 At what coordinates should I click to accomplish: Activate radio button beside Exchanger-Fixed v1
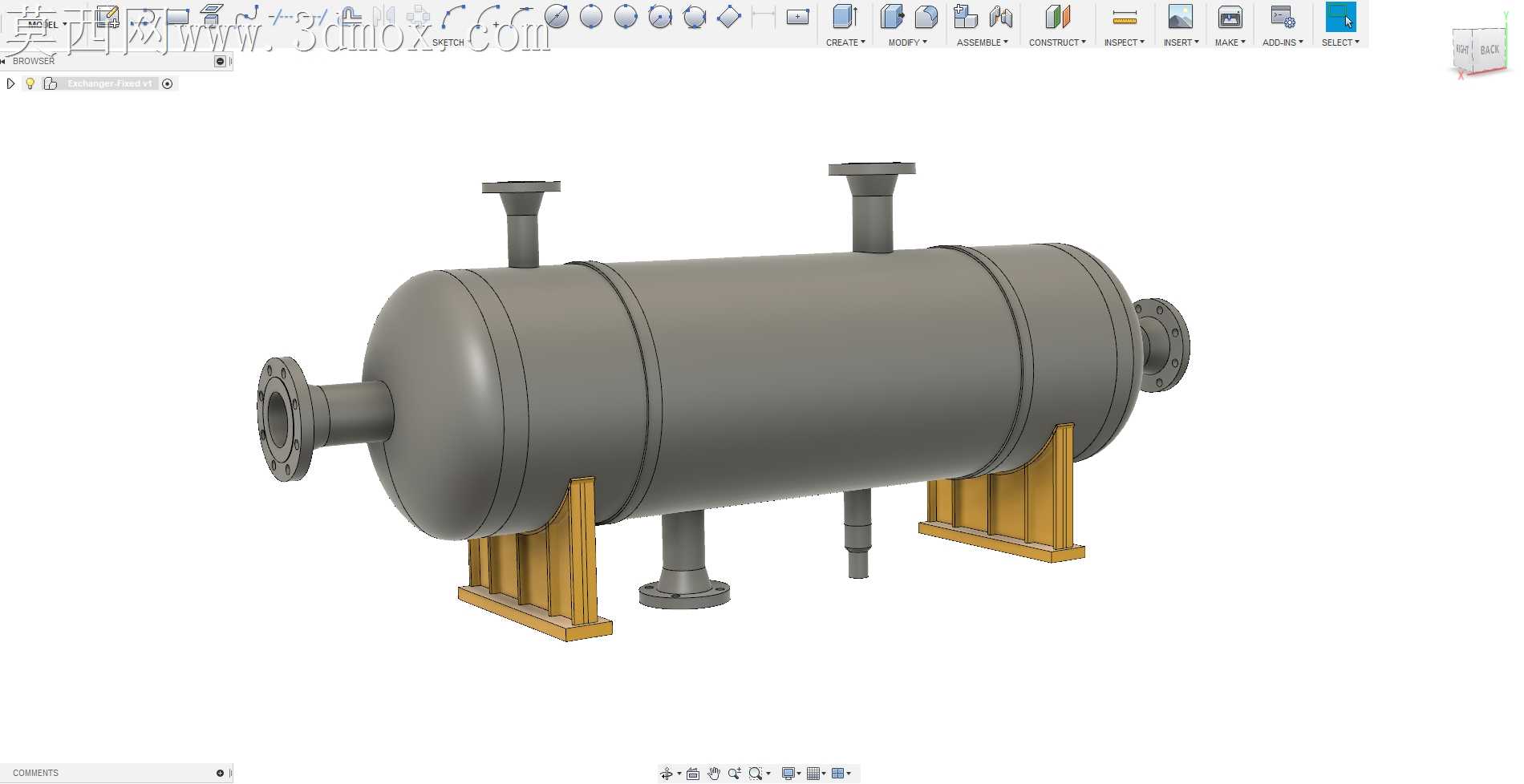click(167, 83)
